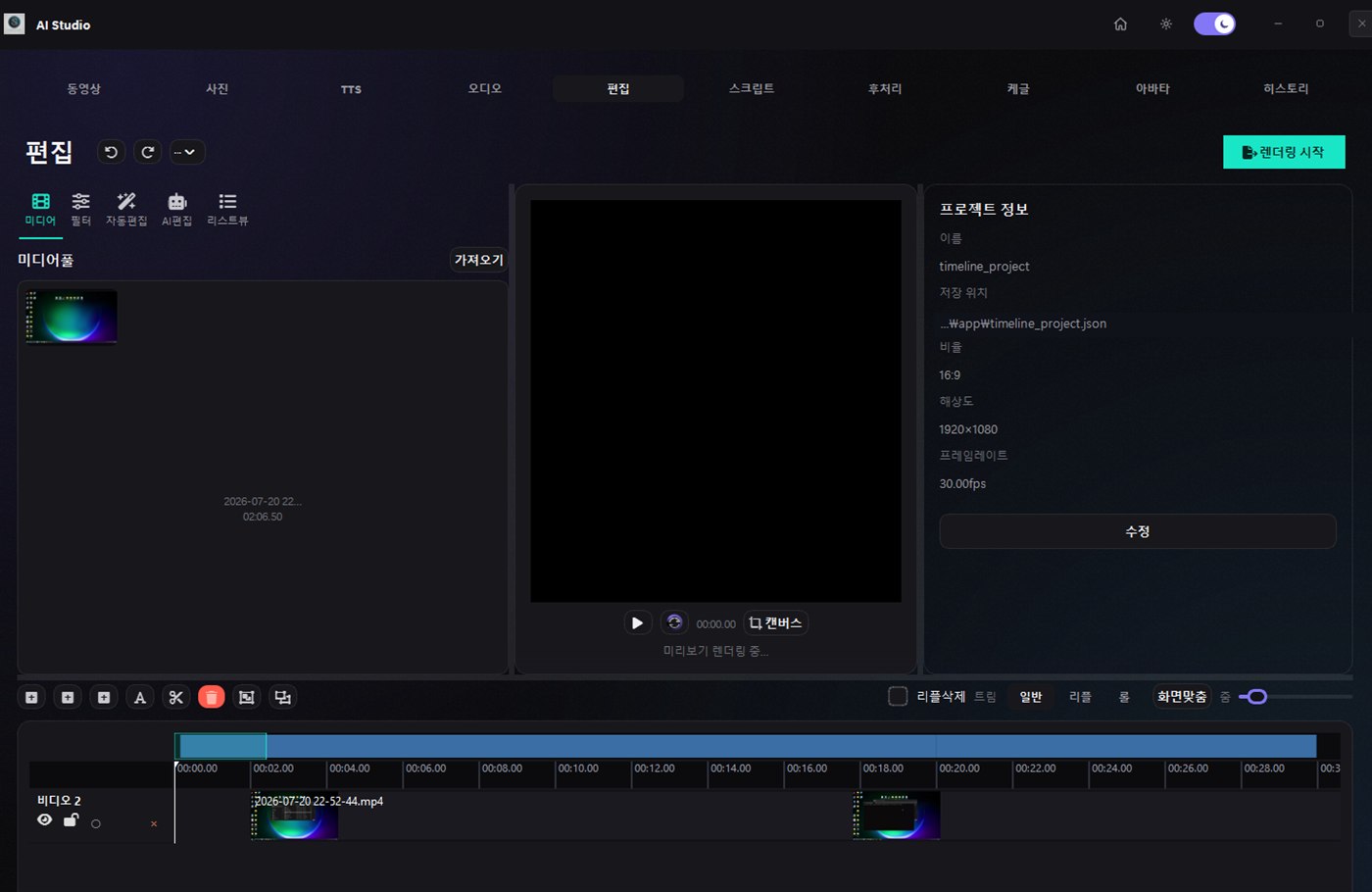Open the AI편집 robot panel

[x=177, y=210]
